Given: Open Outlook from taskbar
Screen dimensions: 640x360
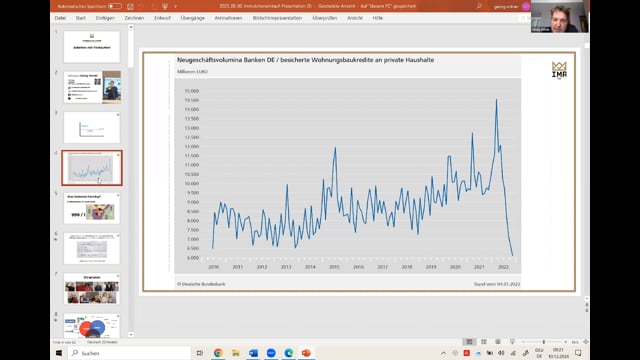Looking at the screenshot, I should click(x=253, y=353).
